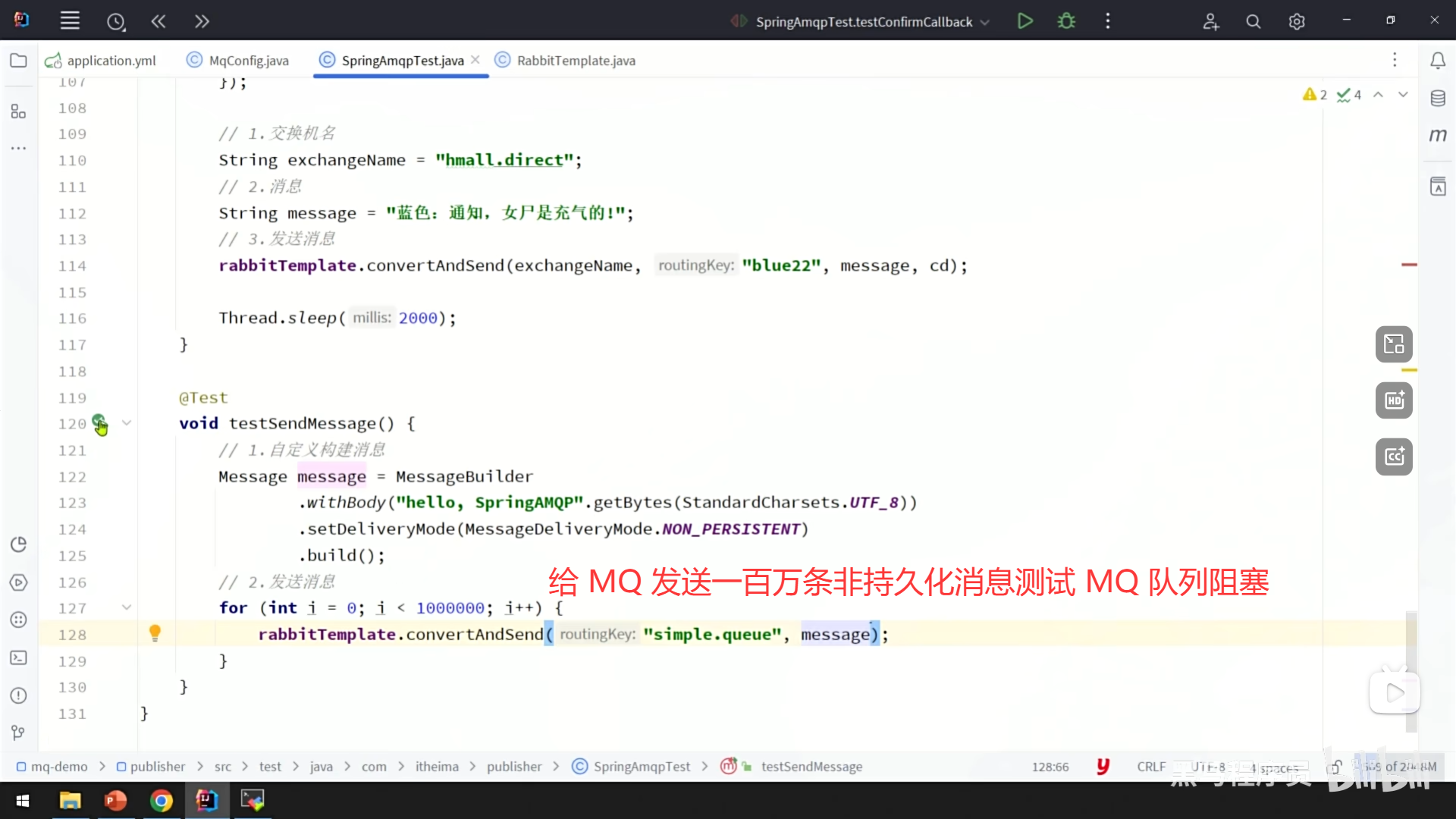Open the run configuration dropdown

985,22
